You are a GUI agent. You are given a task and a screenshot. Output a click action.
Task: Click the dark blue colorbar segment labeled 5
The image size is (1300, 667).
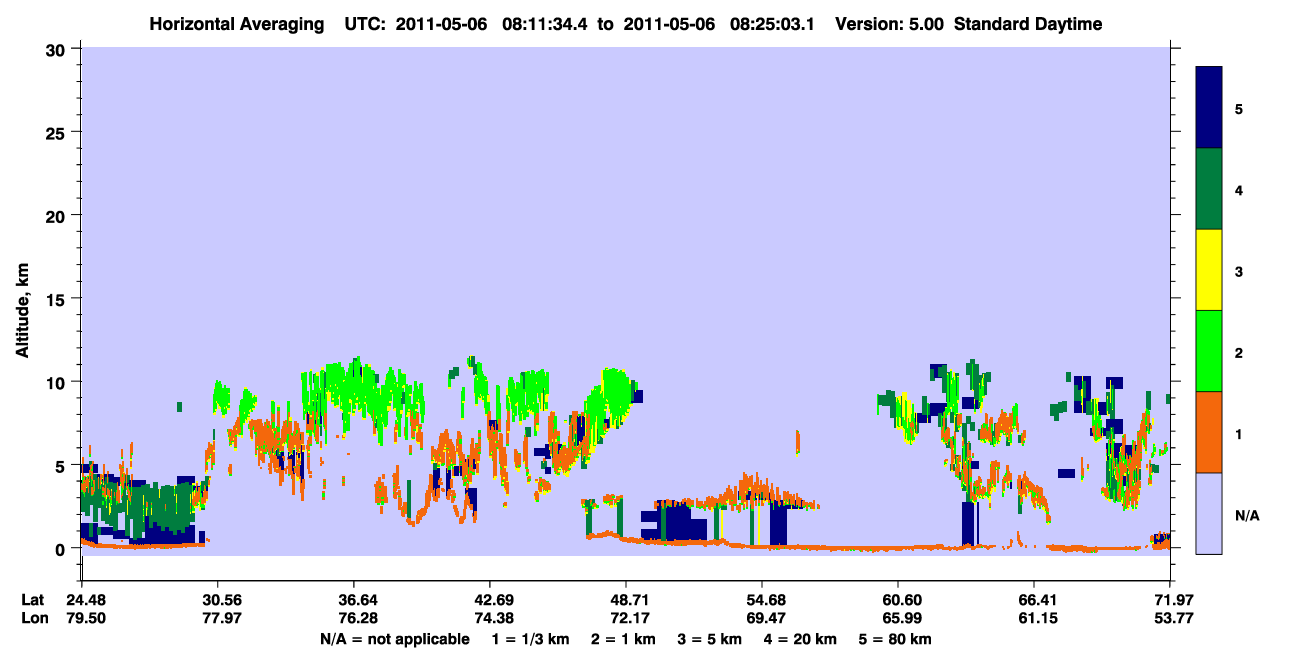[1209, 108]
